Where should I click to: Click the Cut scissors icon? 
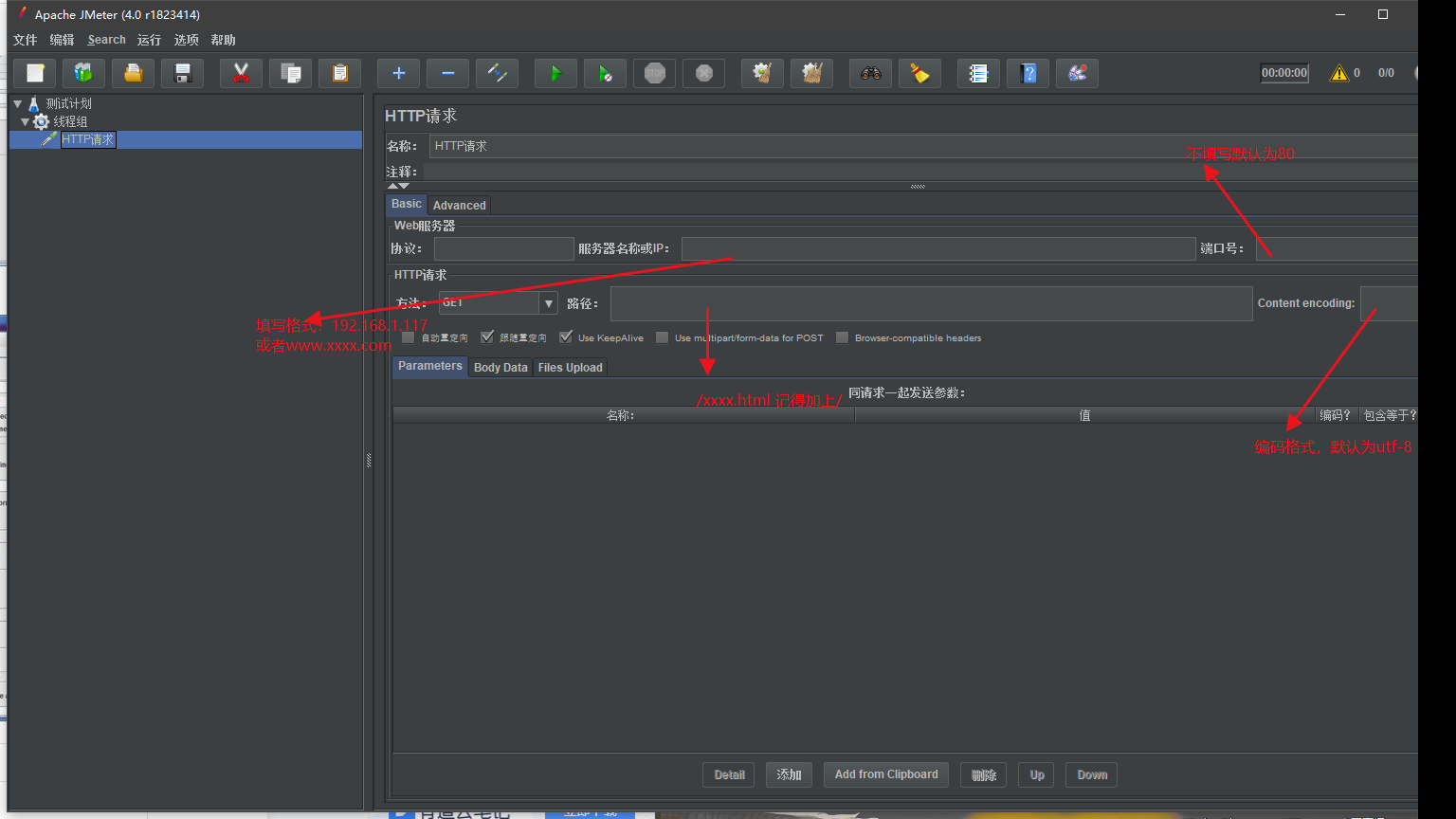pos(242,73)
